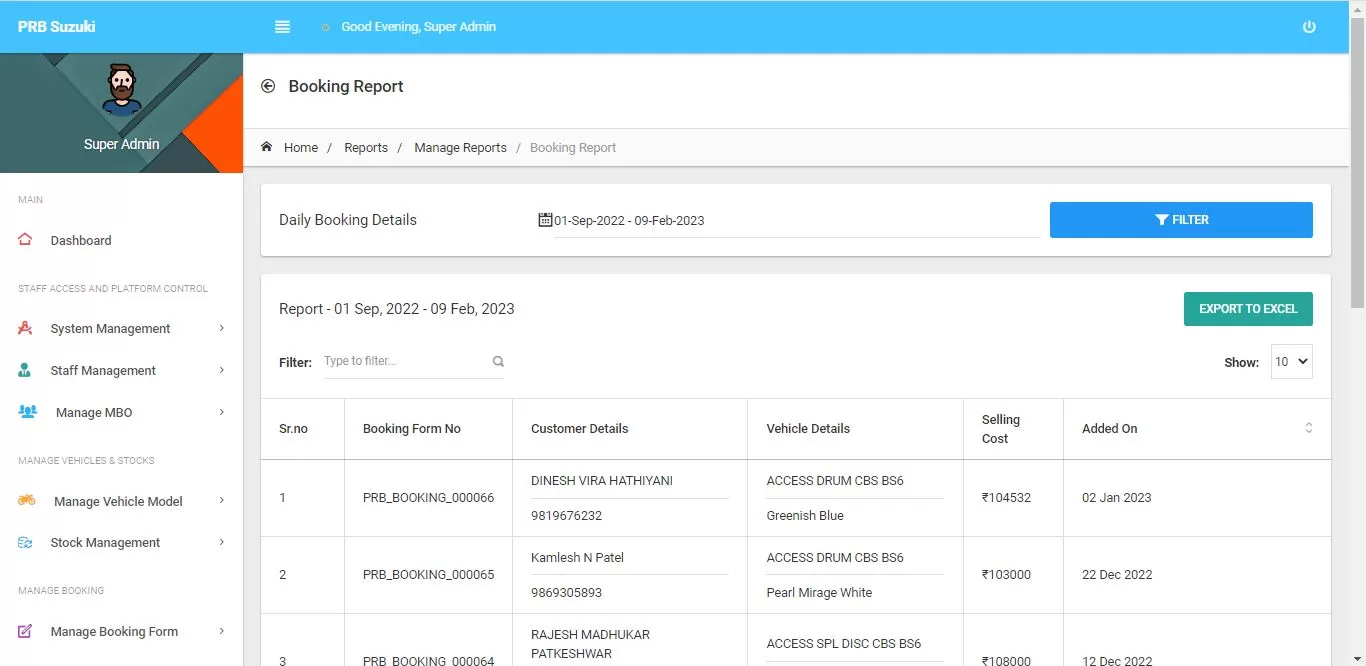1366x666 pixels.
Task: Click selling cost ₹103000
Action: [1006, 575]
